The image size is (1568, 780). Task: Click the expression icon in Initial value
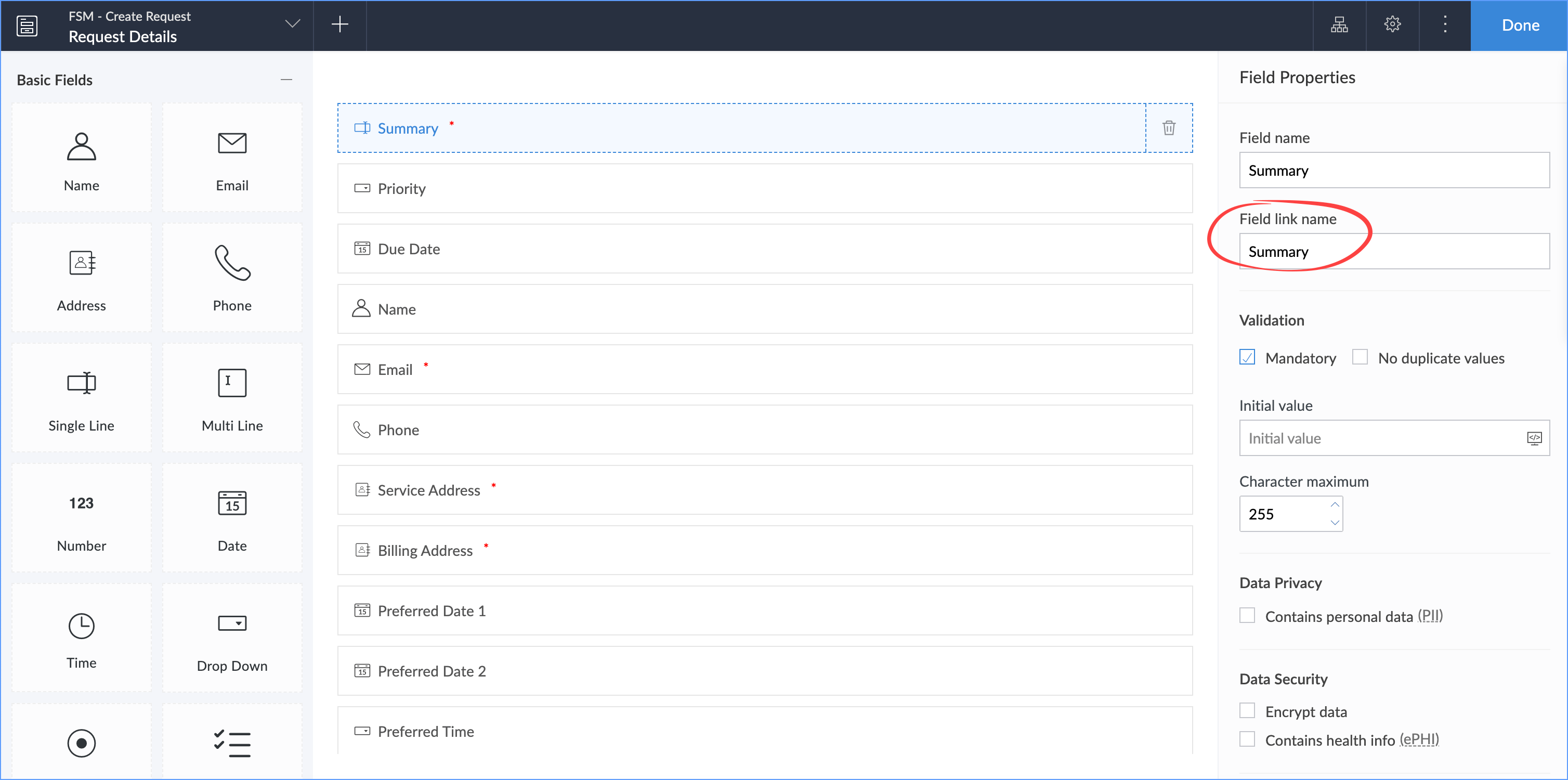(1533, 438)
